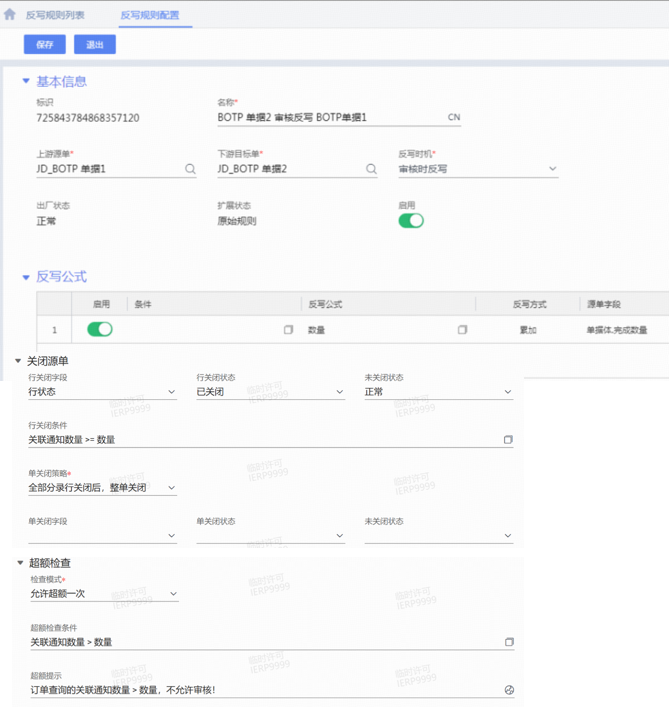Click the 反写方式 column header
The height and width of the screenshot is (708, 669).
(x=530, y=304)
